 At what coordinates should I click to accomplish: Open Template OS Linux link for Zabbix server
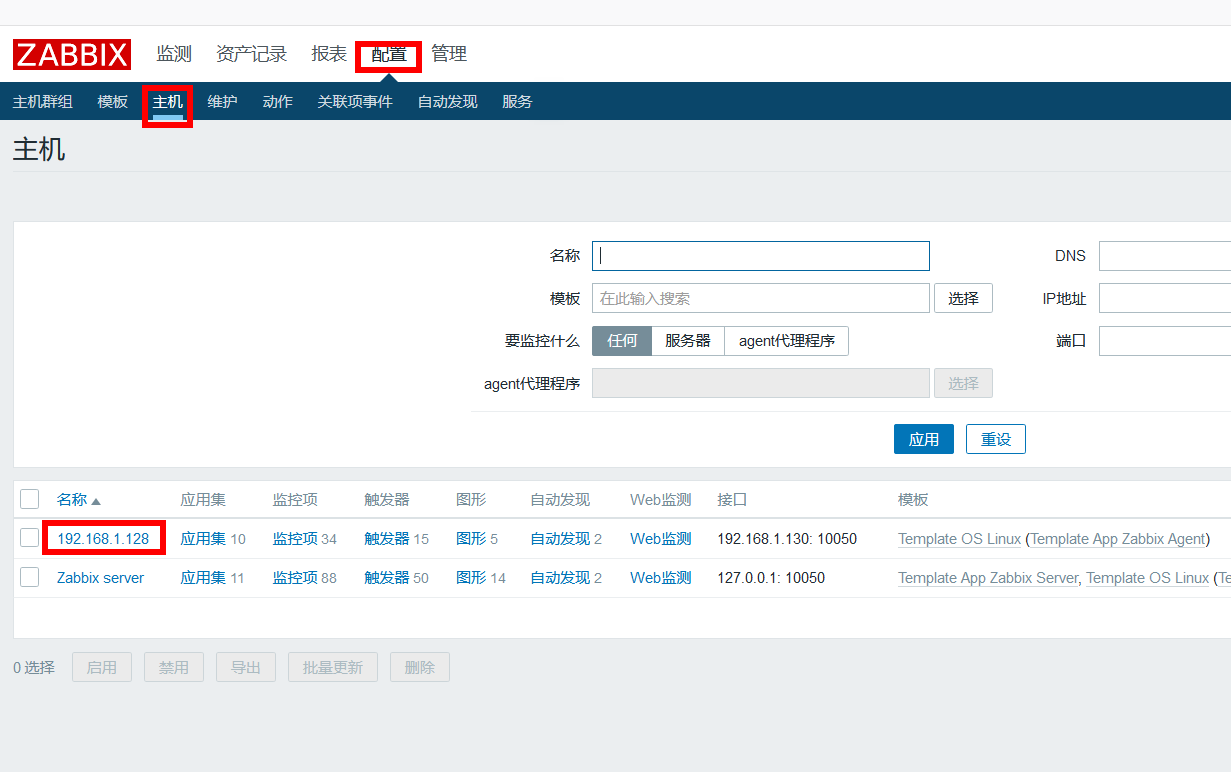[1147, 578]
